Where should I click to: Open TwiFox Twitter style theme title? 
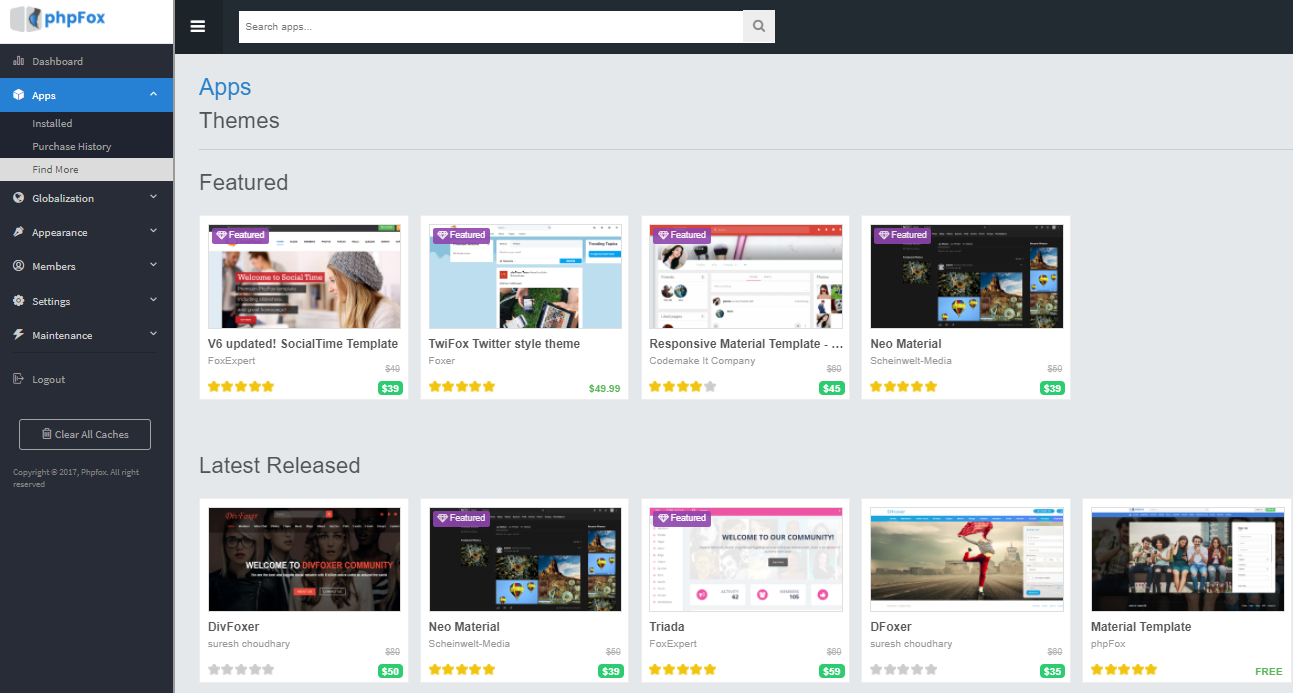504,344
